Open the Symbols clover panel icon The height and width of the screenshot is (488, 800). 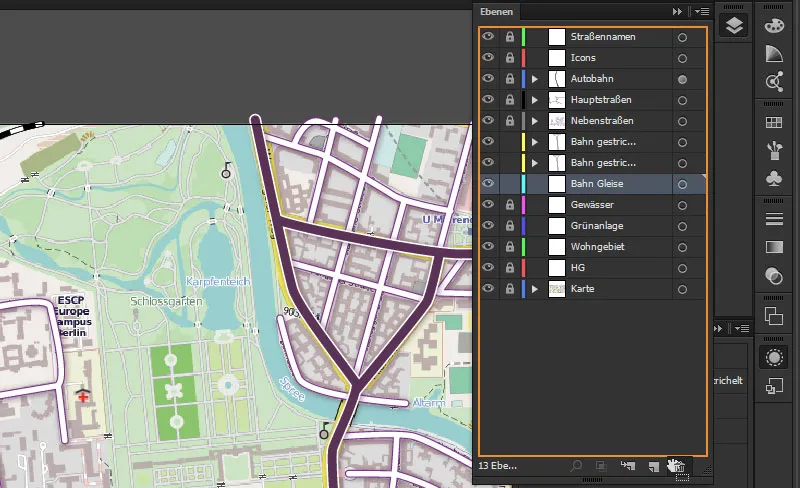774,178
